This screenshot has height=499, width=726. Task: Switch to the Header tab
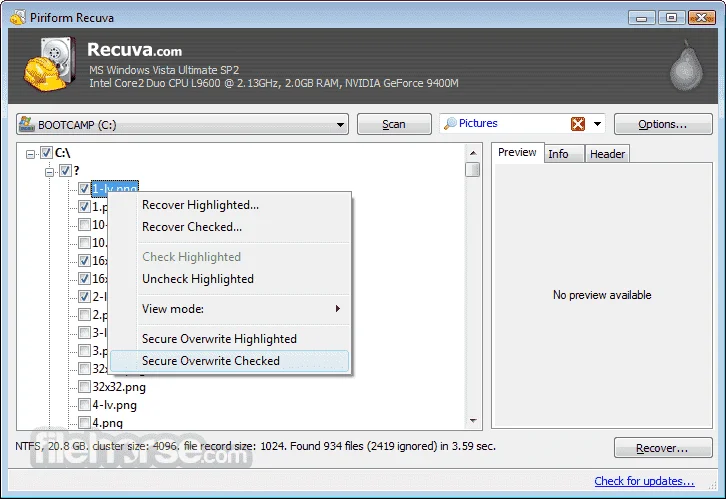coord(607,154)
